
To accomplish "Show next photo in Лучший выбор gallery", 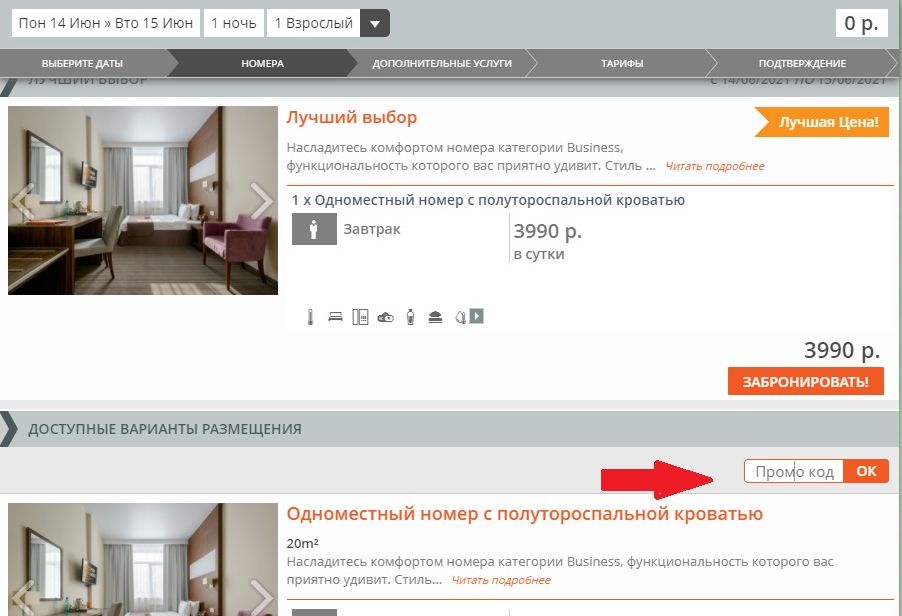I will pos(262,201).
